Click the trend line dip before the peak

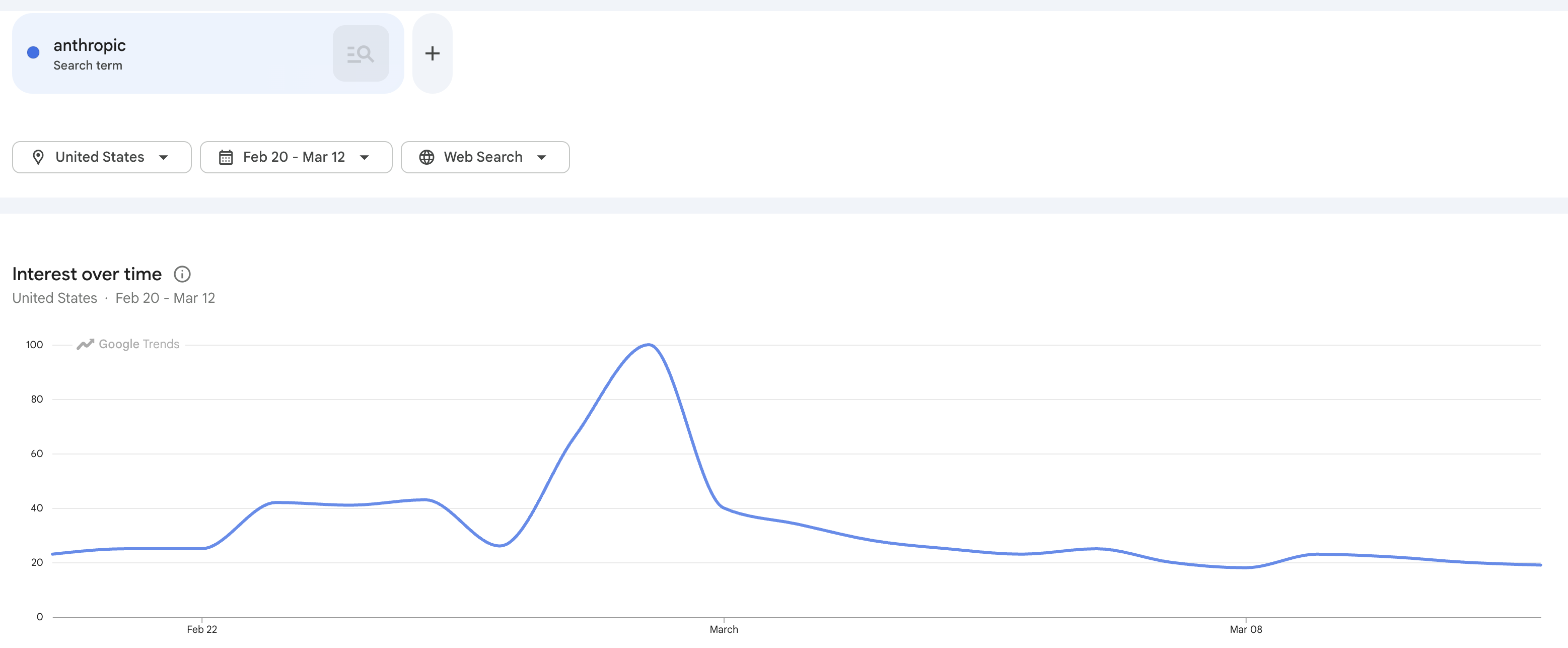[500, 545]
